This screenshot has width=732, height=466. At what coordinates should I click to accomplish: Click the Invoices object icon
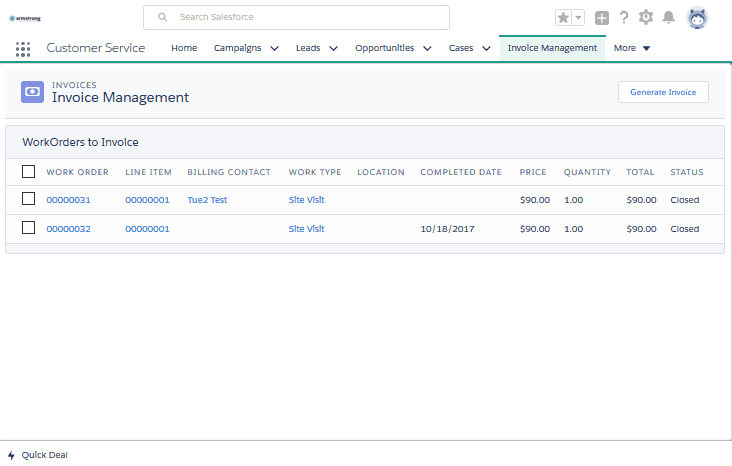click(x=32, y=92)
